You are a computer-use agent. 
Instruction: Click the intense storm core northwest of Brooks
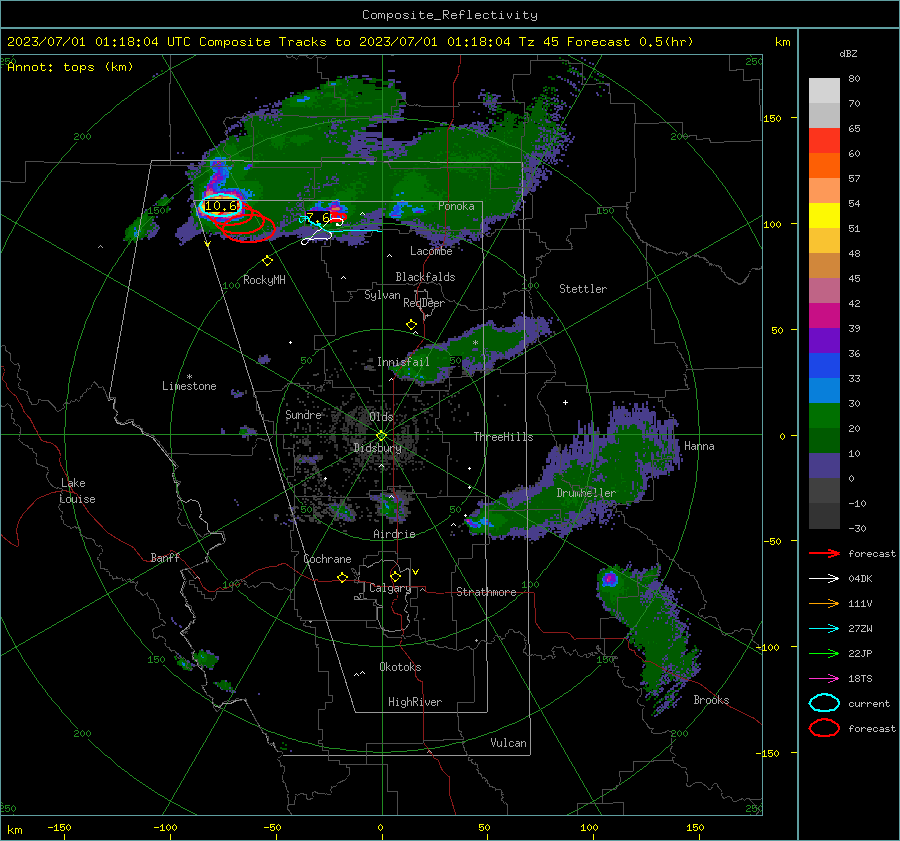[x=610, y=579]
